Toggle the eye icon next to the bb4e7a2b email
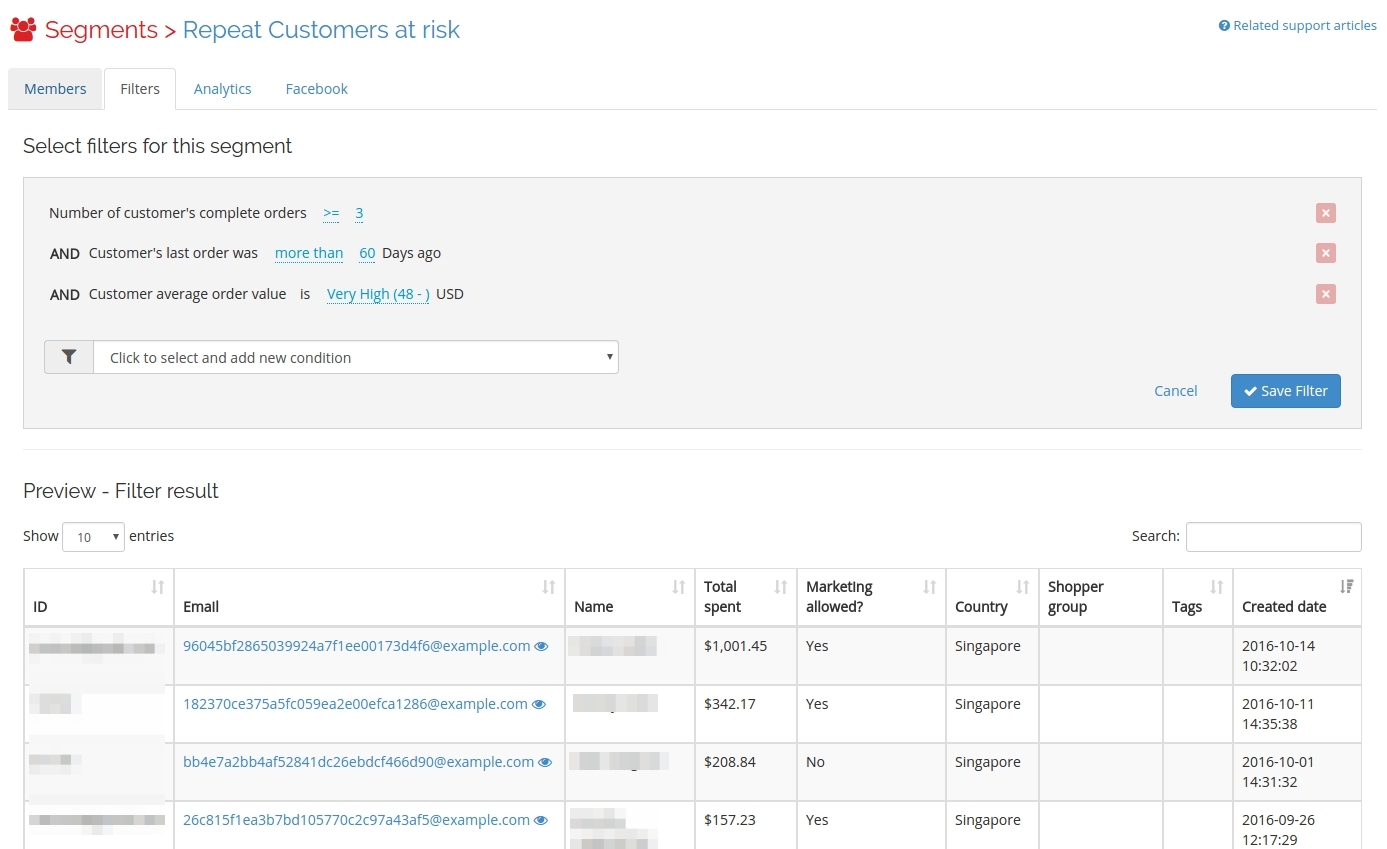Image resolution: width=1387 pixels, height=849 pixels. [x=545, y=762]
